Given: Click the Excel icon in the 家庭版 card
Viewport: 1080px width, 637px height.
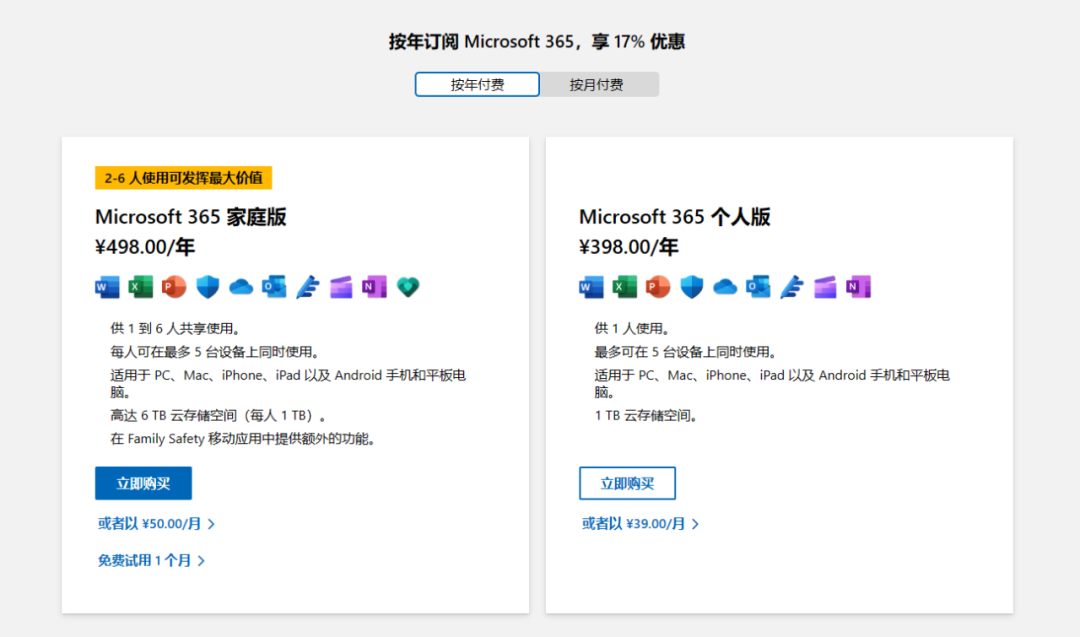Looking at the screenshot, I should 141,286.
